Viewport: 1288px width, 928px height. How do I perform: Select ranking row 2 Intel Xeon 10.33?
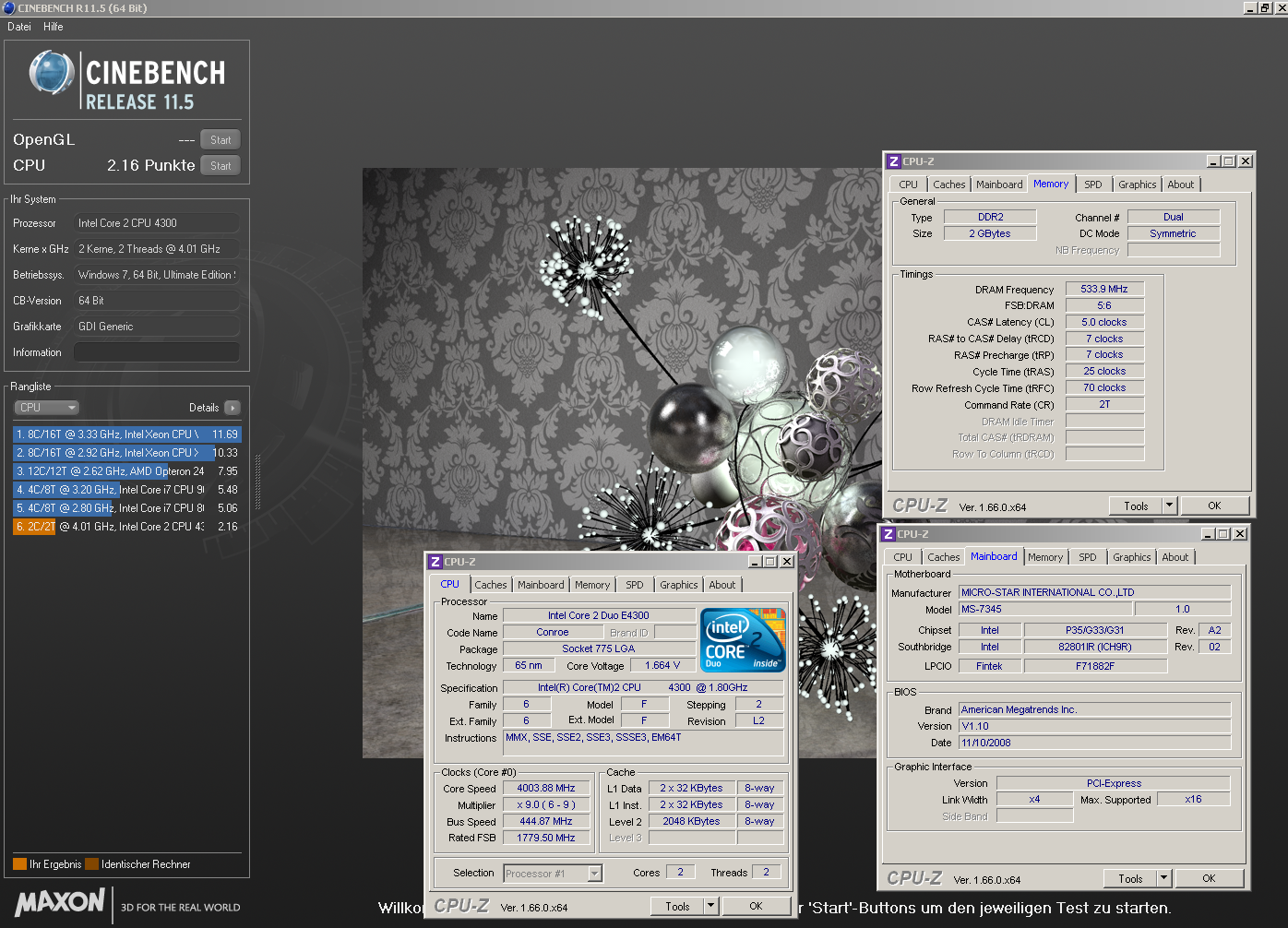pos(127,452)
